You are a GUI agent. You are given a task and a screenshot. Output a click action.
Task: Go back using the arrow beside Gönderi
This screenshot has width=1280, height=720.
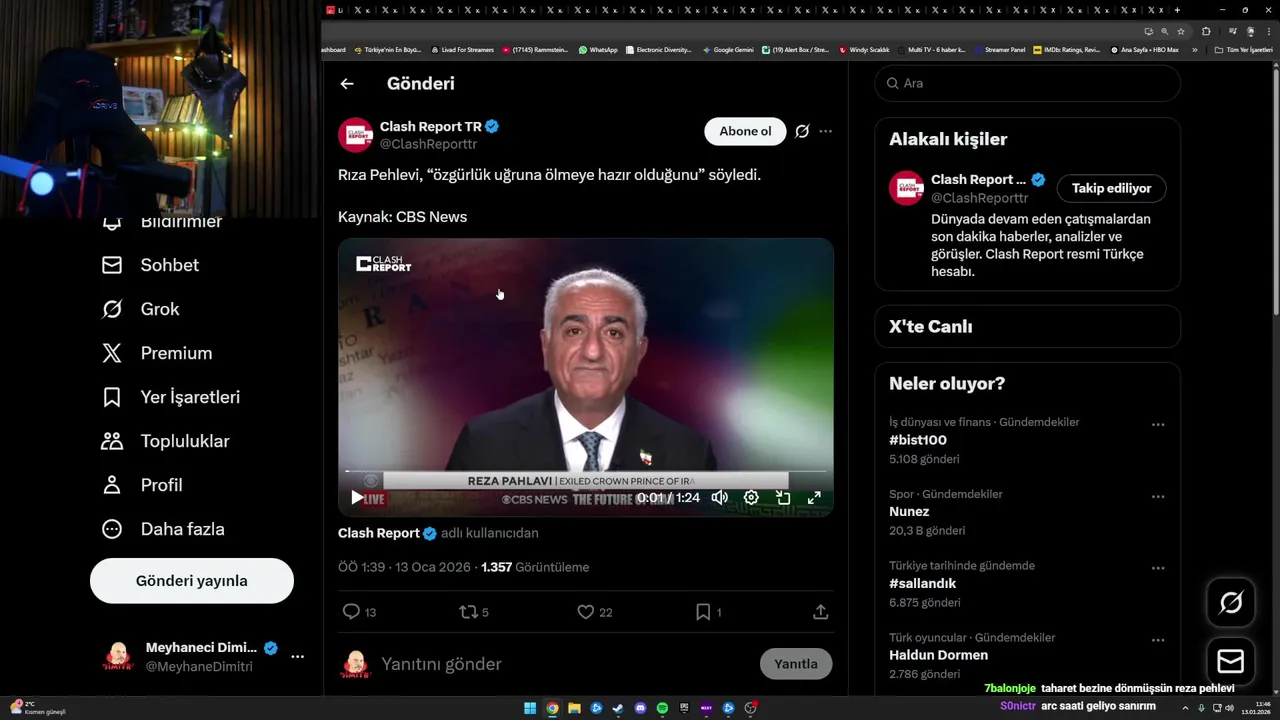[x=347, y=84]
